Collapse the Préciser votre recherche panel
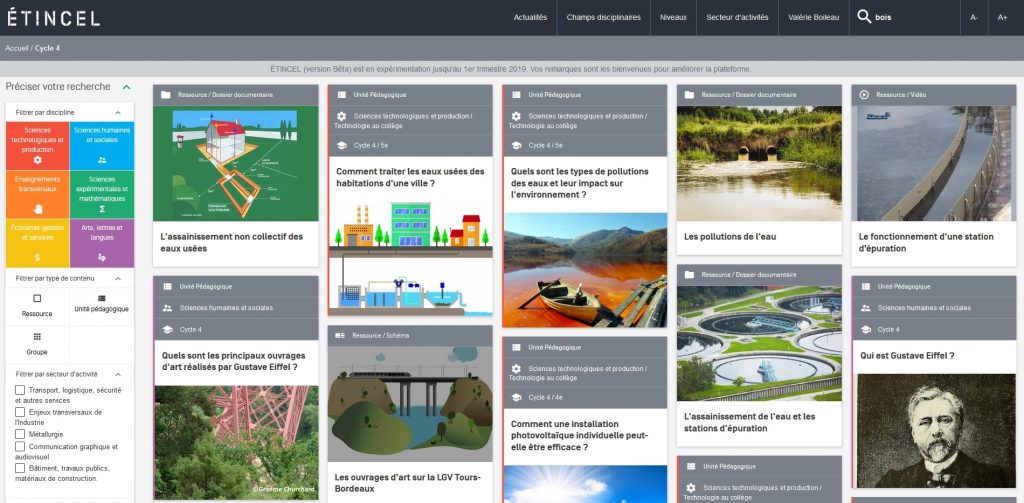This screenshot has width=1024, height=503. click(126, 87)
